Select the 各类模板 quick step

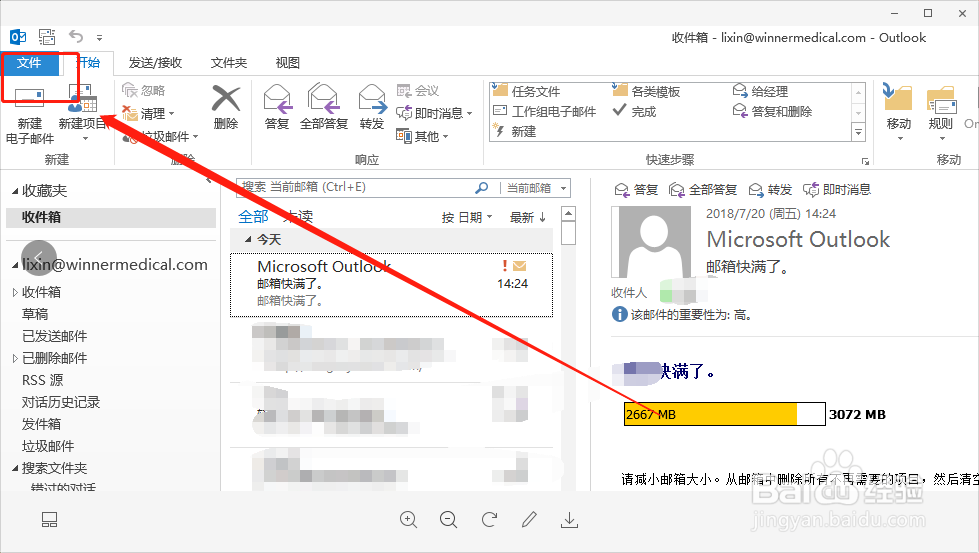click(646, 91)
